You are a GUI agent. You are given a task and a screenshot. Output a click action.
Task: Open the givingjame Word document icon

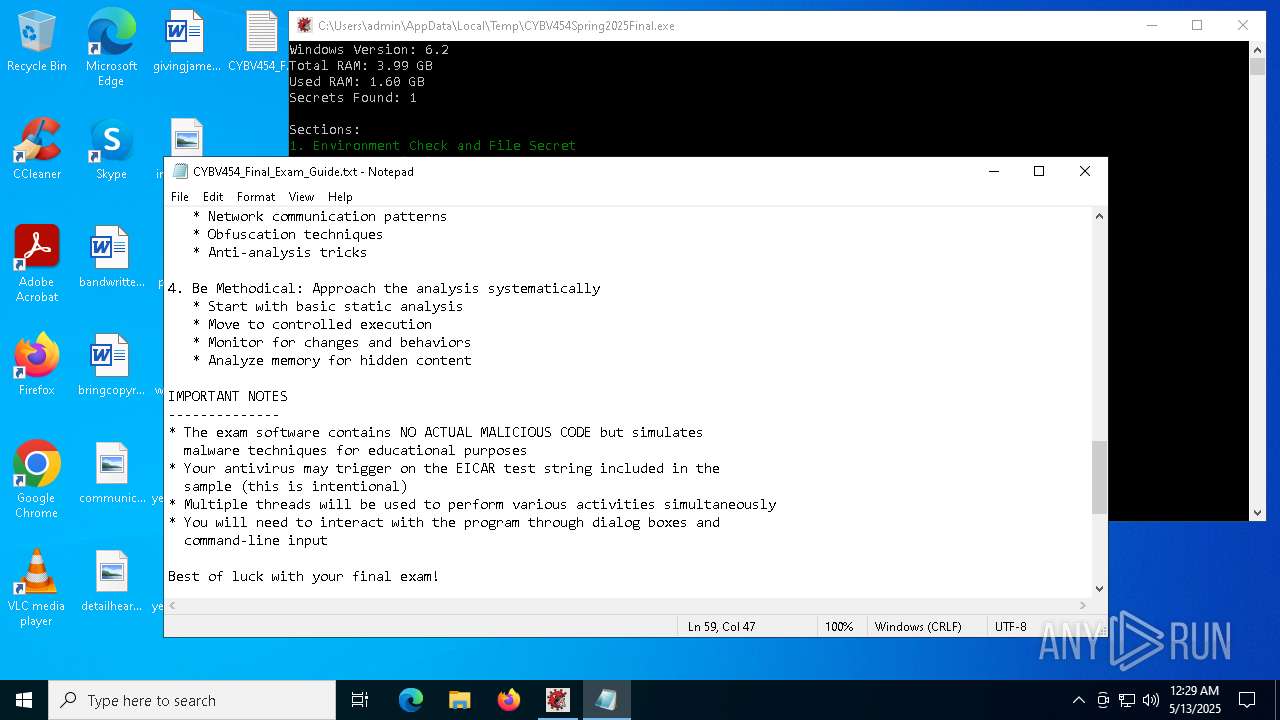[x=186, y=42]
